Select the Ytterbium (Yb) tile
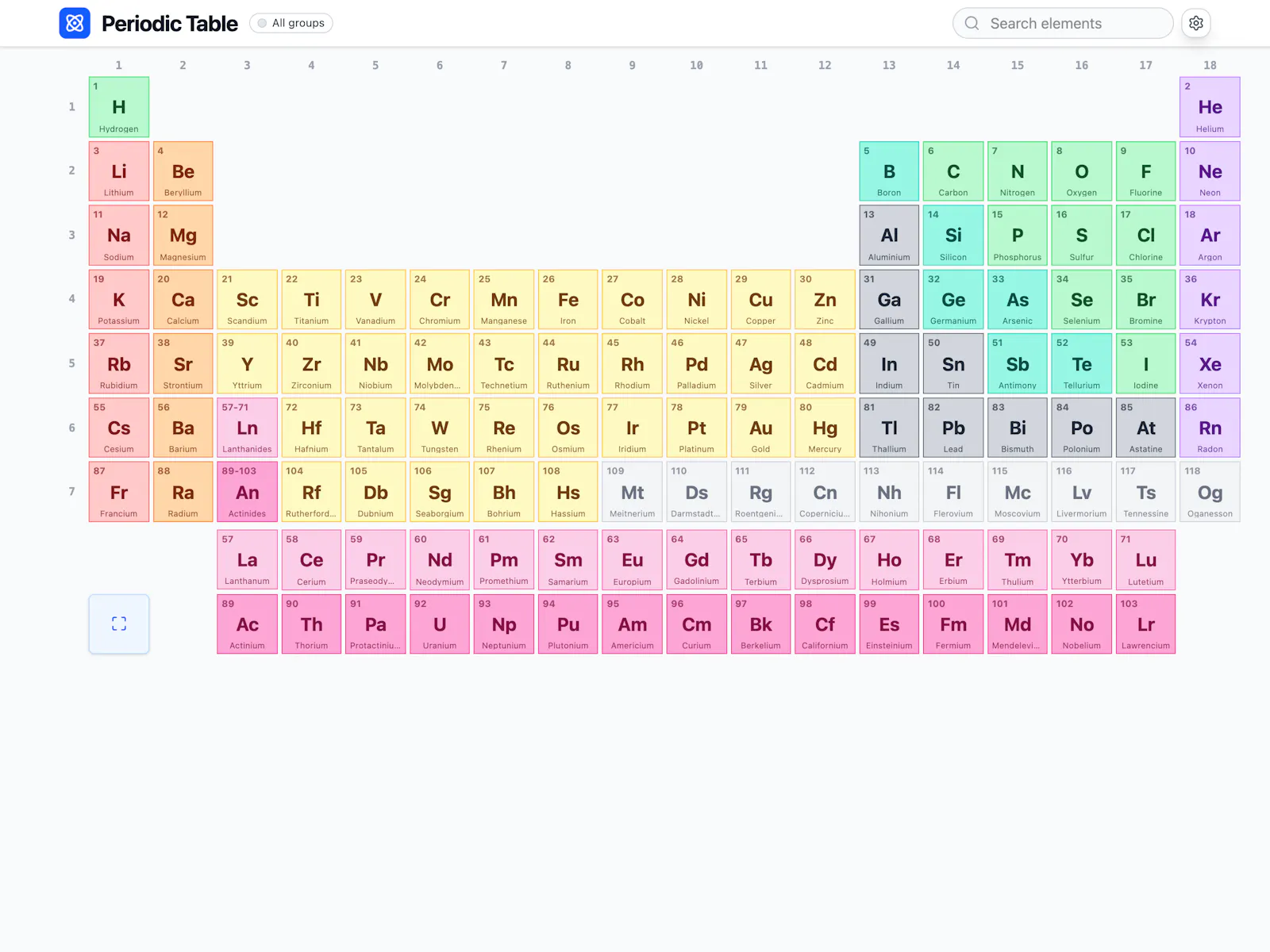The height and width of the screenshot is (952, 1270). tap(1082, 559)
